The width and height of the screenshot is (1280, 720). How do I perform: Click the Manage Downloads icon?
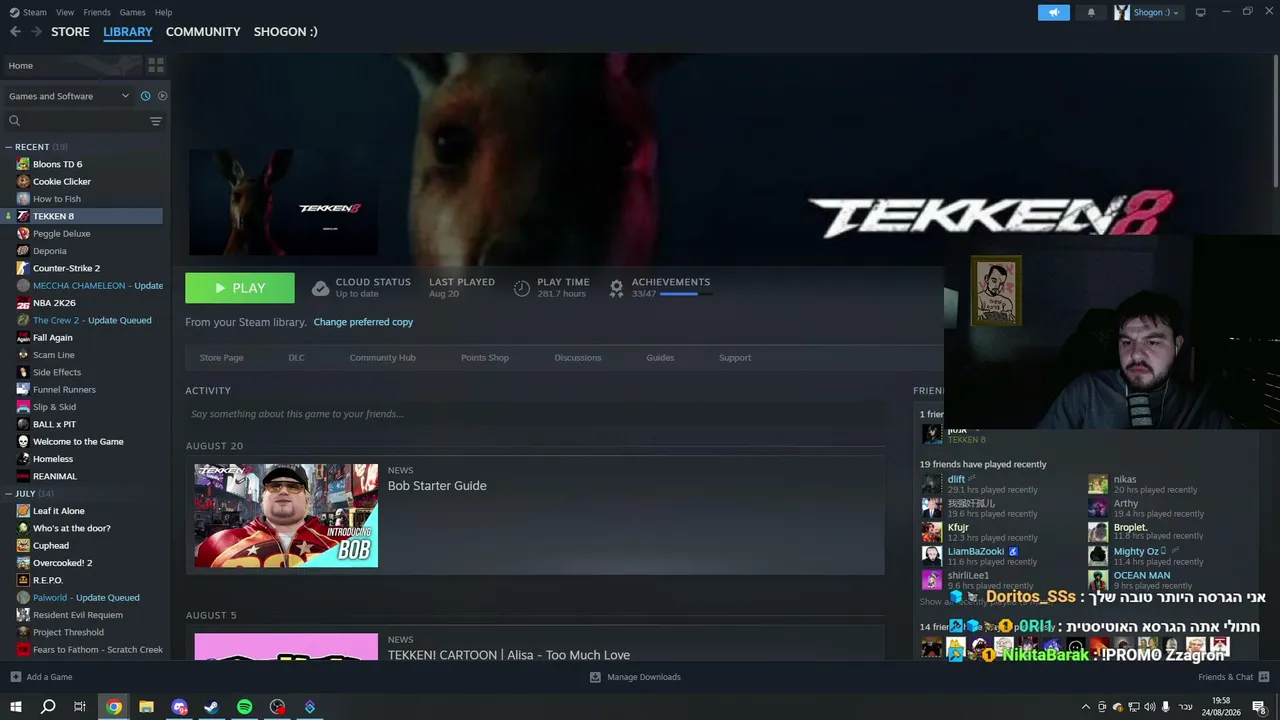[595, 677]
